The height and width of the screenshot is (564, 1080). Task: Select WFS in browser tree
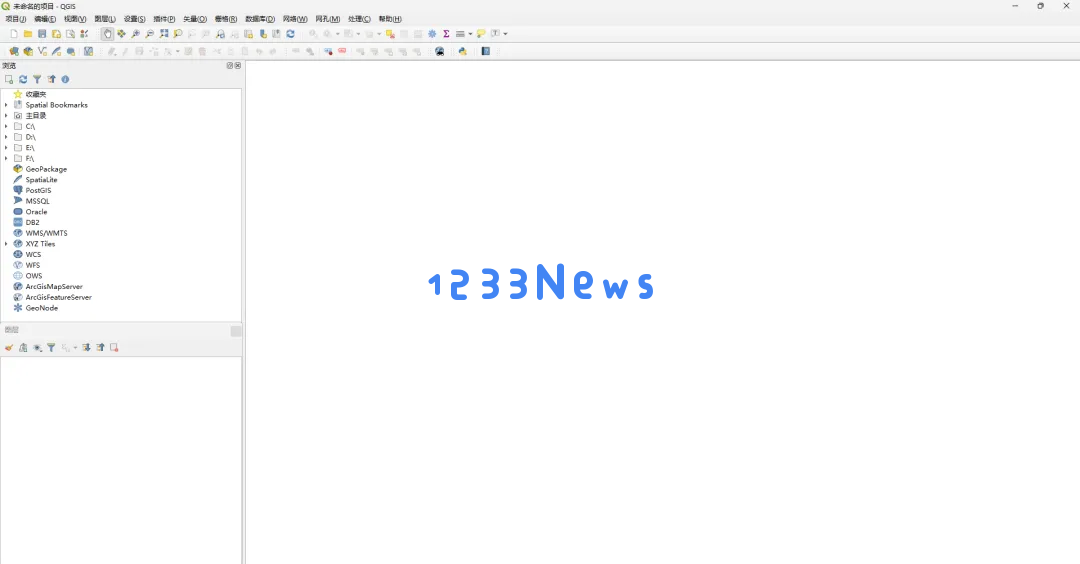pyautogui.click(x=32, y=265)
